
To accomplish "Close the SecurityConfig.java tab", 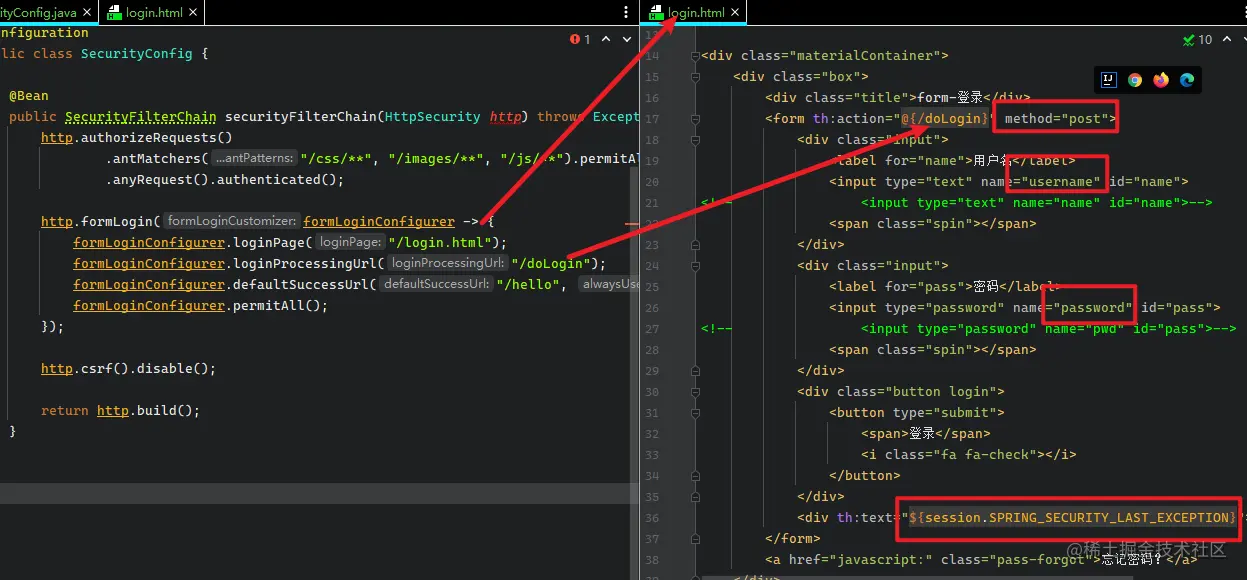I will coord(86,13).
